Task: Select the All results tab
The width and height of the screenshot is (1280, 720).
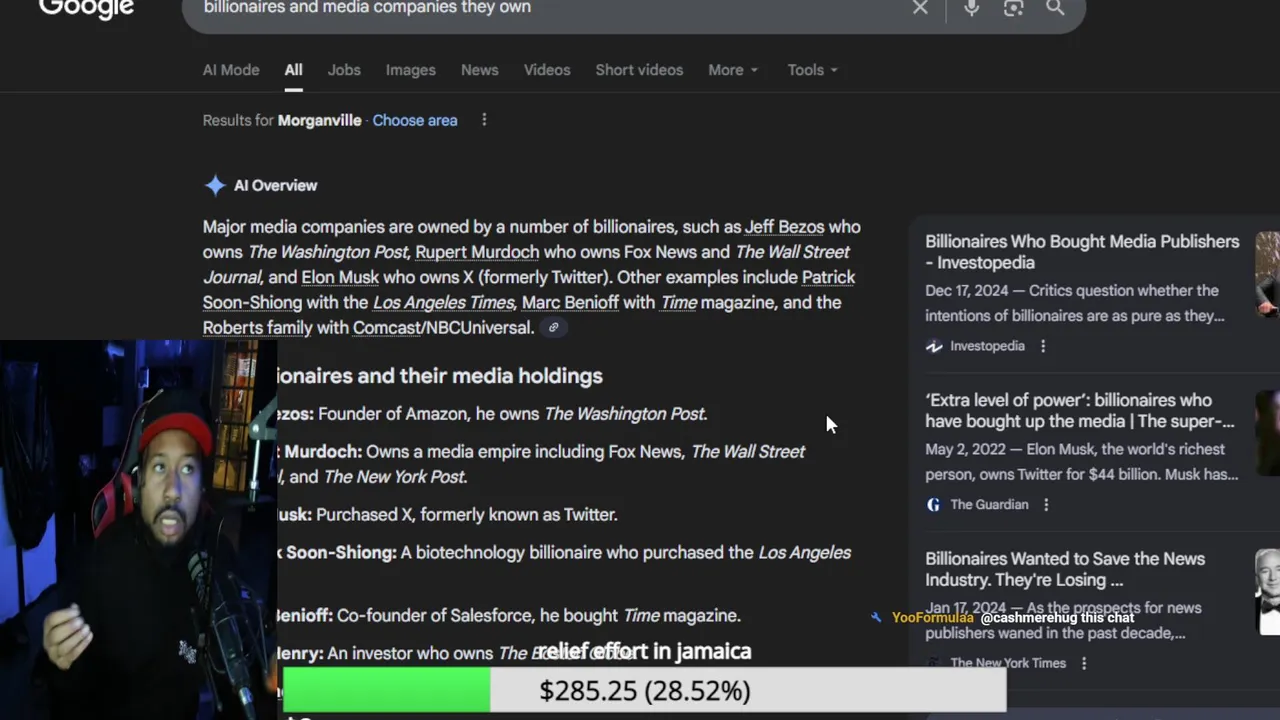Action: click(293, 70)
